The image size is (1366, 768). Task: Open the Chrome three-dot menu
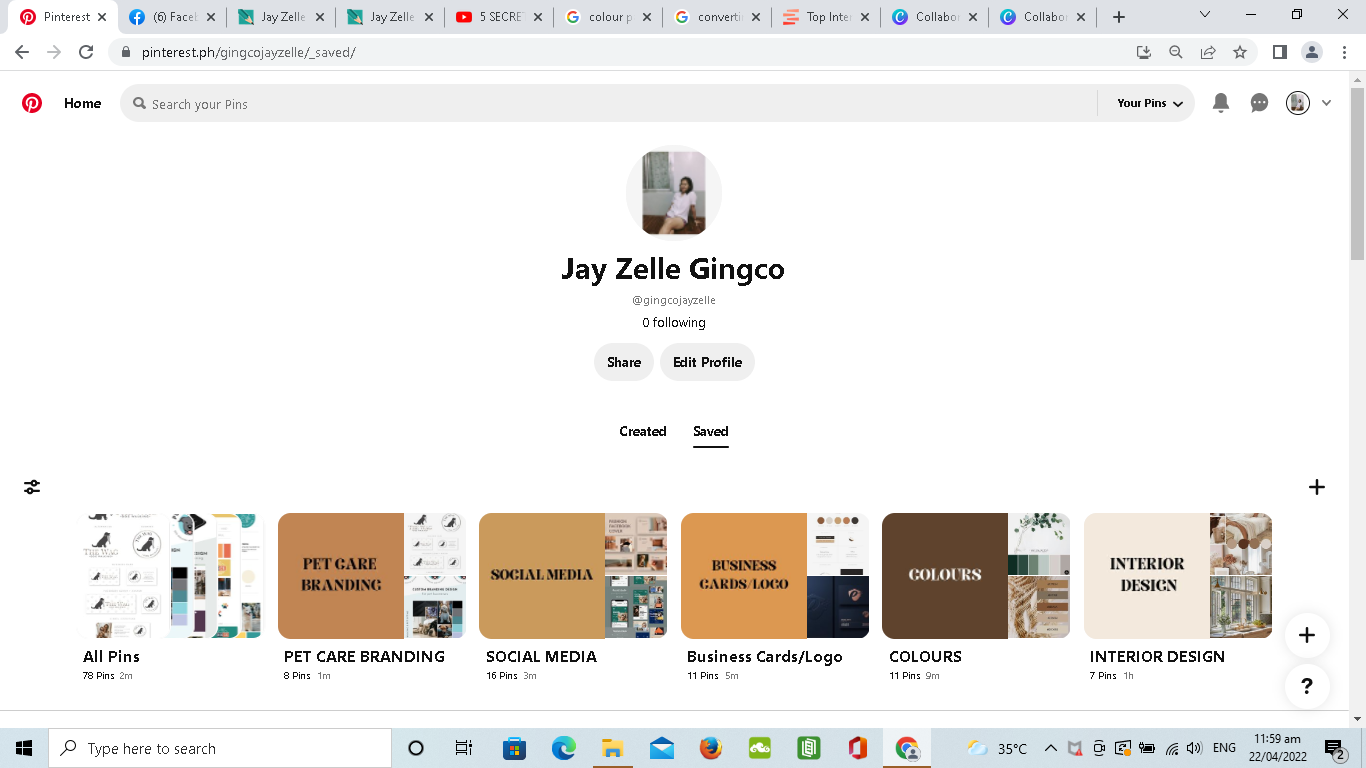[1344, 52]
